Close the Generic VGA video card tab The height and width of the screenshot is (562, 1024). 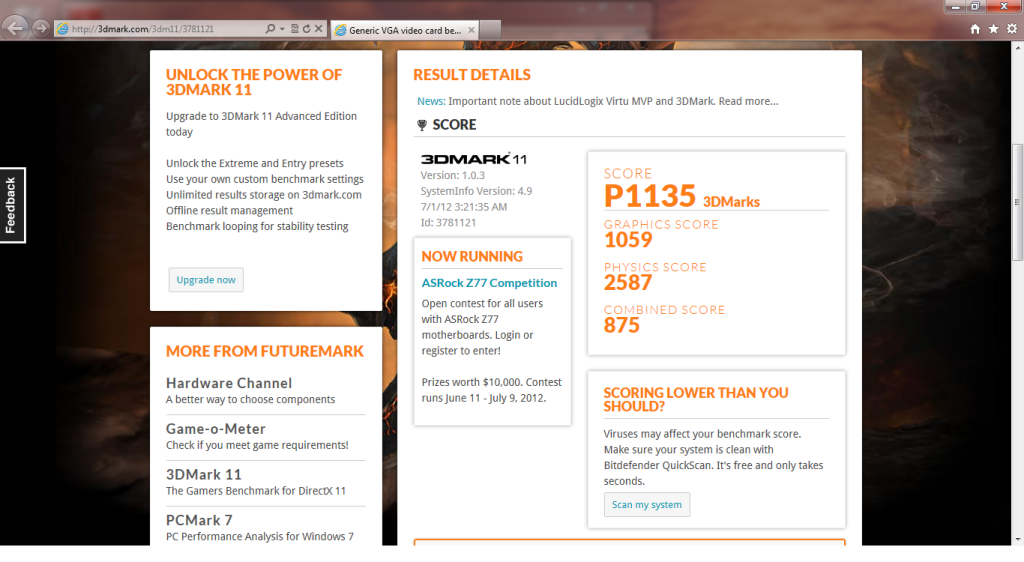click(x=472, y=30)
